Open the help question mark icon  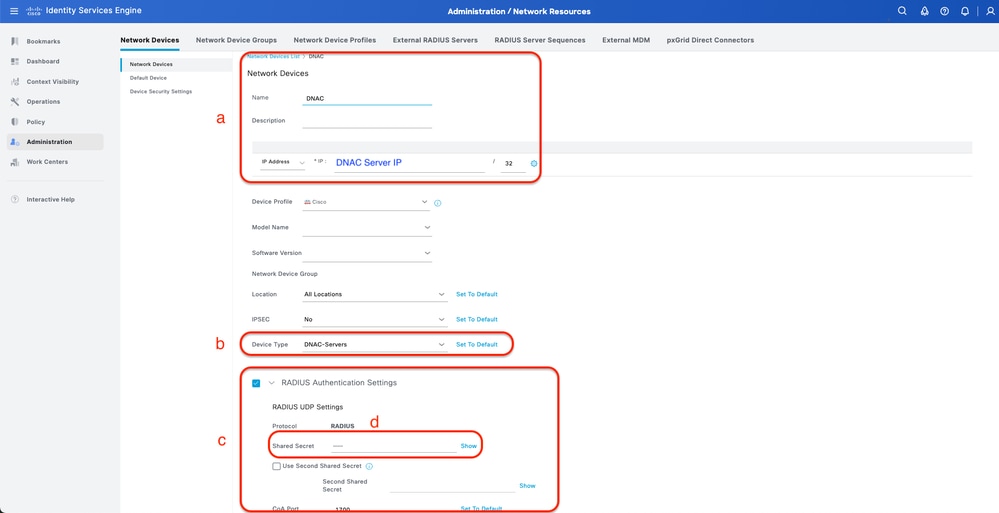pyautogui.click(x=945, y=11)
